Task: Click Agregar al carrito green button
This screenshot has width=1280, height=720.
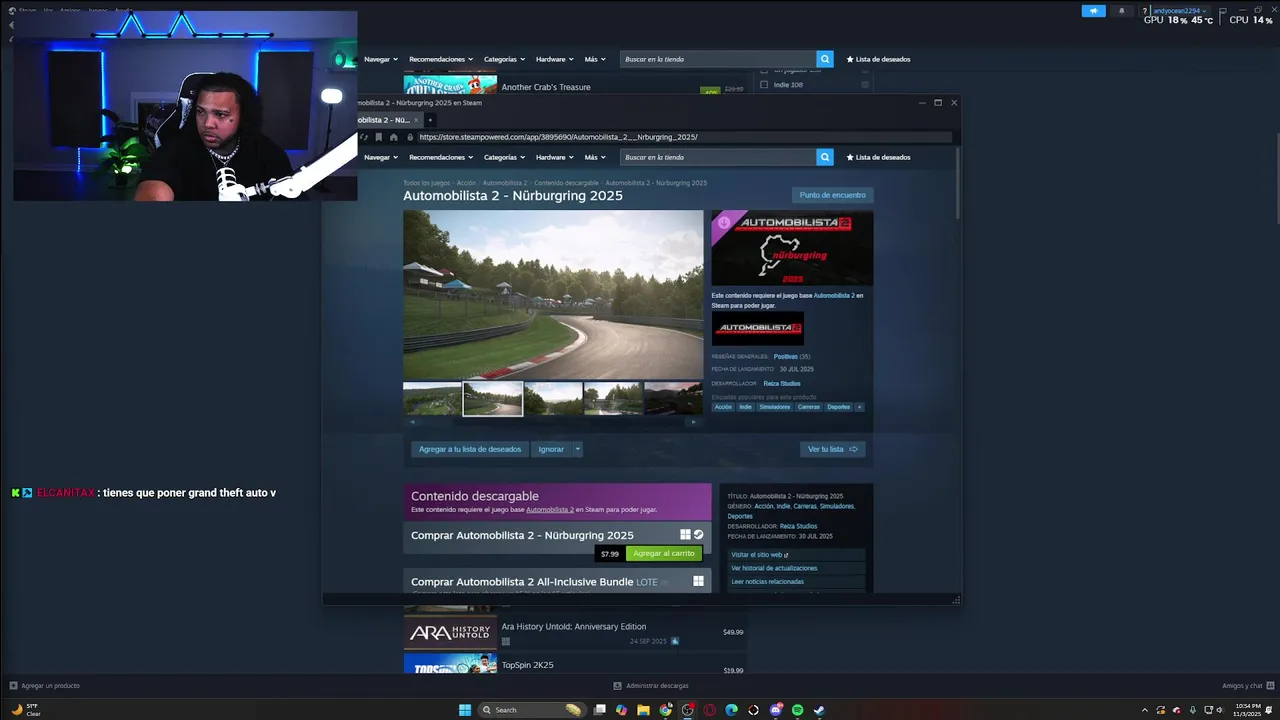Action: 663,553
